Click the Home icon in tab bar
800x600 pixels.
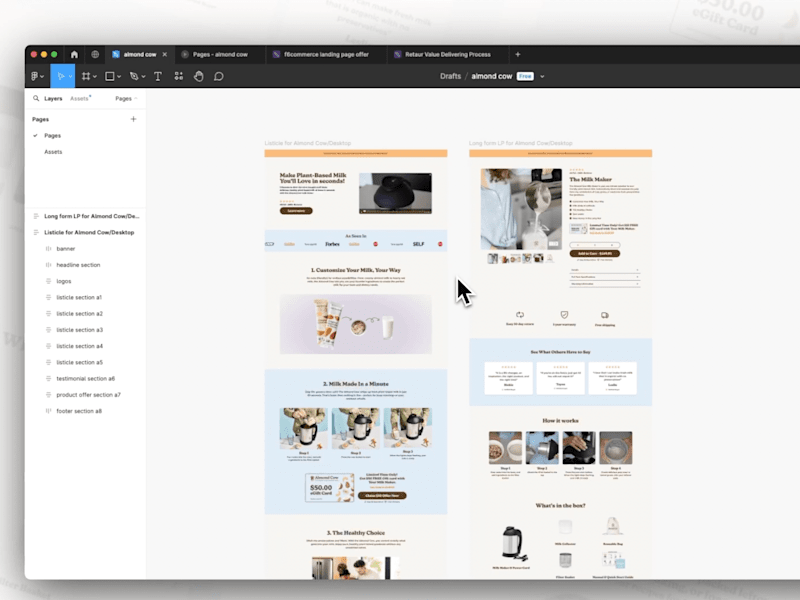[74, 54]
